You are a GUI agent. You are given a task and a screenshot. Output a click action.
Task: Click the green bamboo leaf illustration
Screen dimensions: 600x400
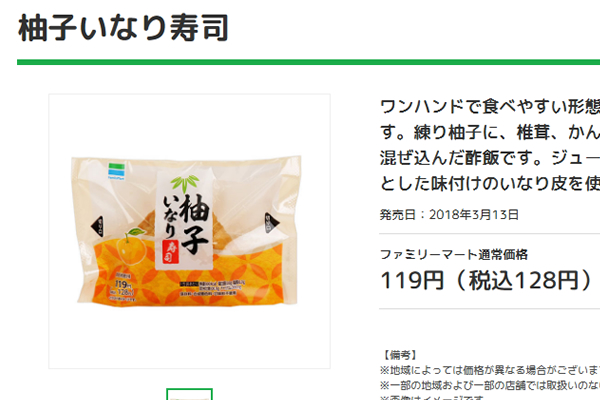point(185,183)
